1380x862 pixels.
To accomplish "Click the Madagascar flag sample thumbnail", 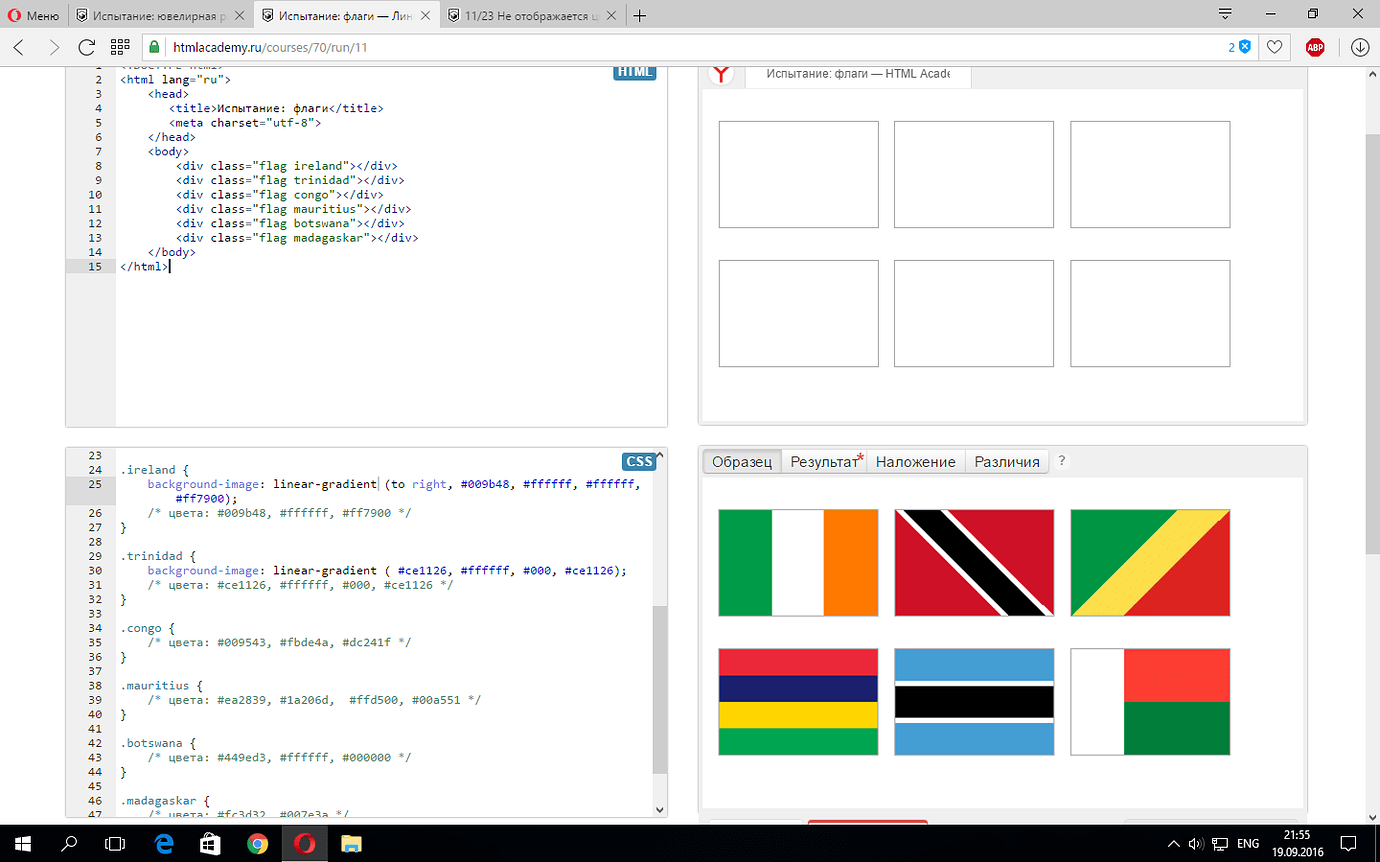I will pos(1150,702).
